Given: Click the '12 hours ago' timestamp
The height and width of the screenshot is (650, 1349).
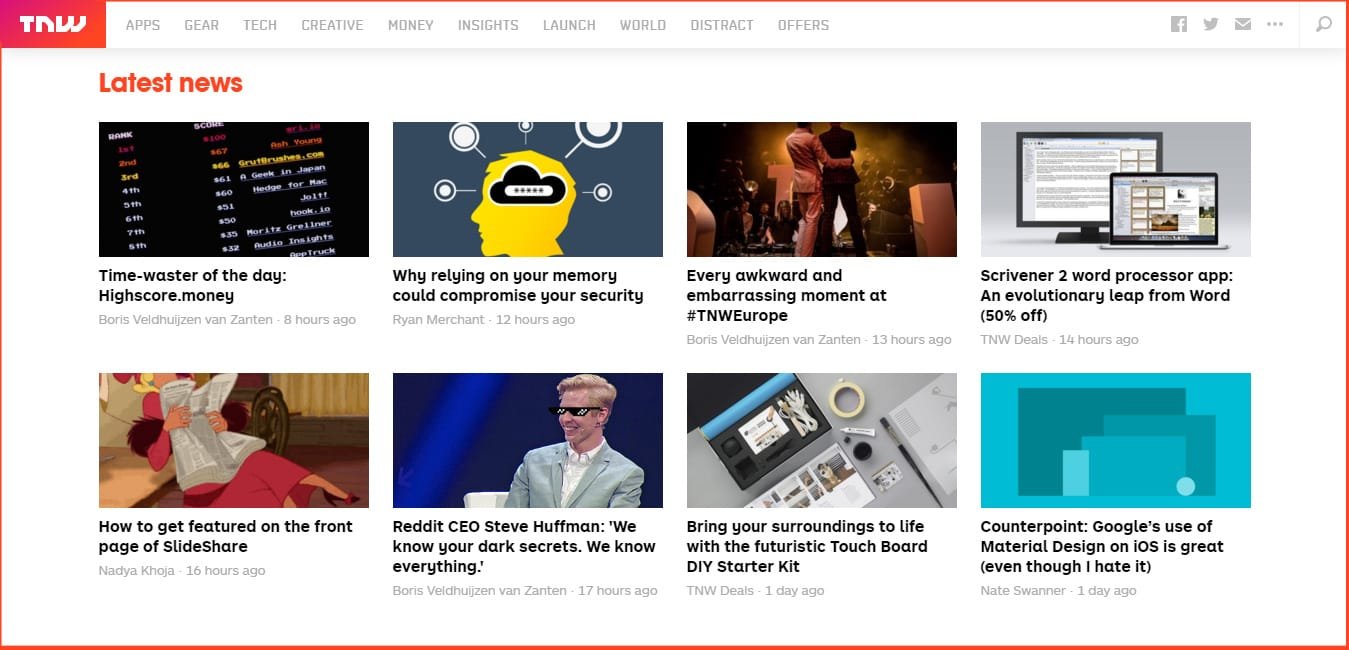Looking at the screenshot, I should [535, 320].
